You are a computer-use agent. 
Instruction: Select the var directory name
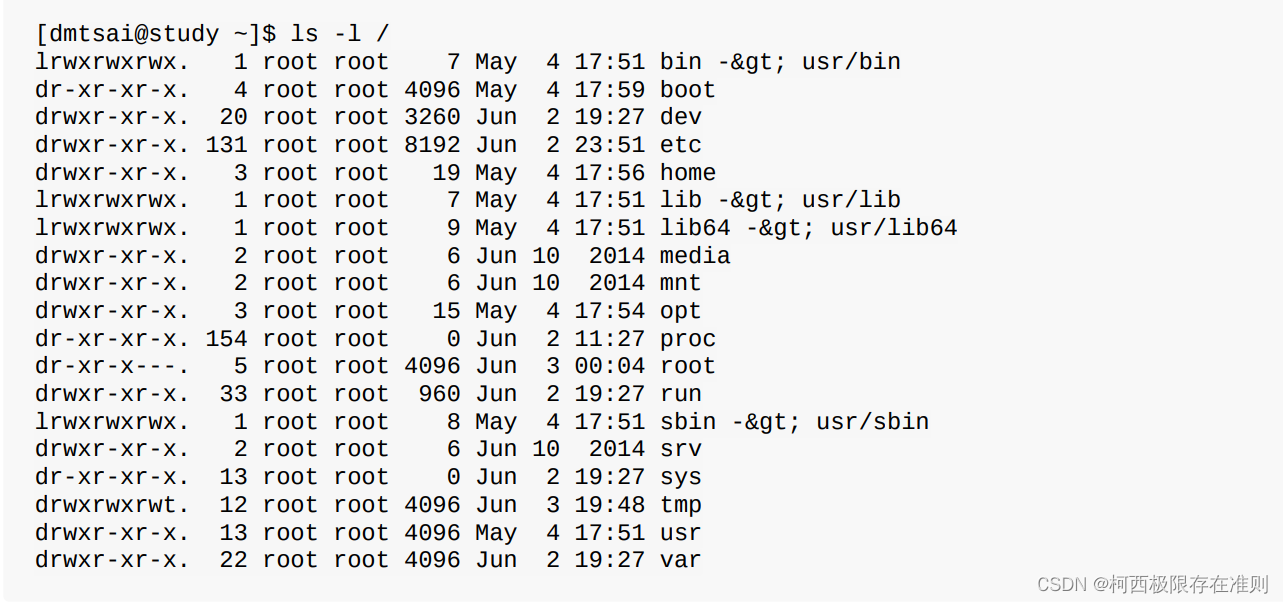click(x=680, y=560)
